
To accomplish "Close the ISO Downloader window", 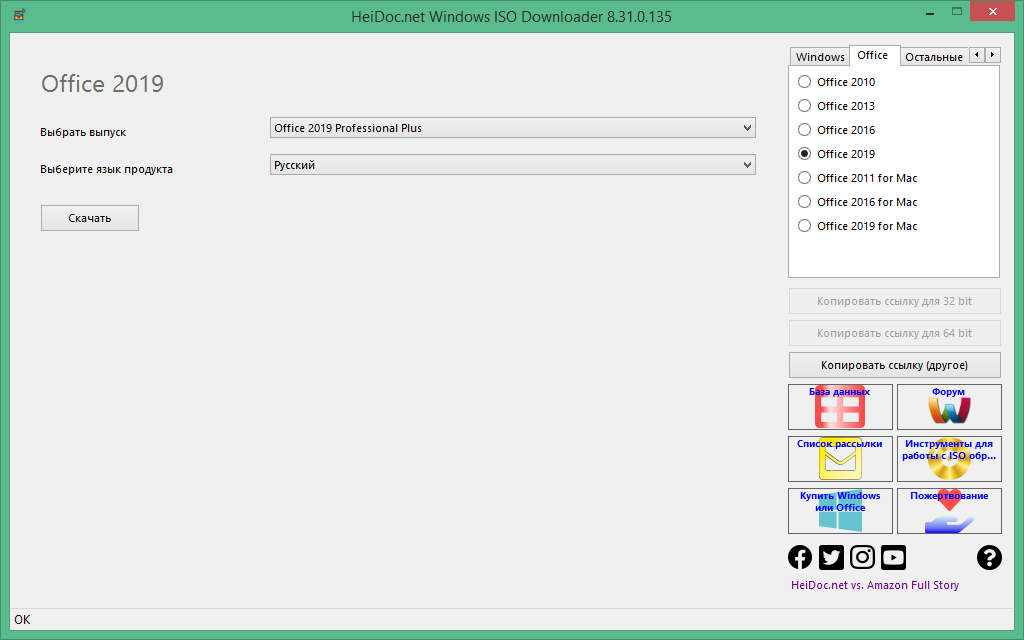I will coord(992,12).
